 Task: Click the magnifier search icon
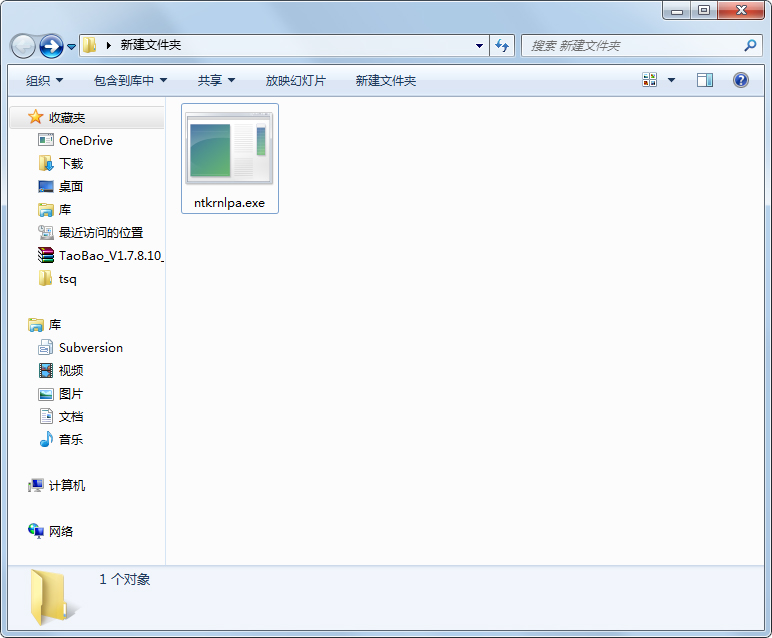[x=750, y=46]
